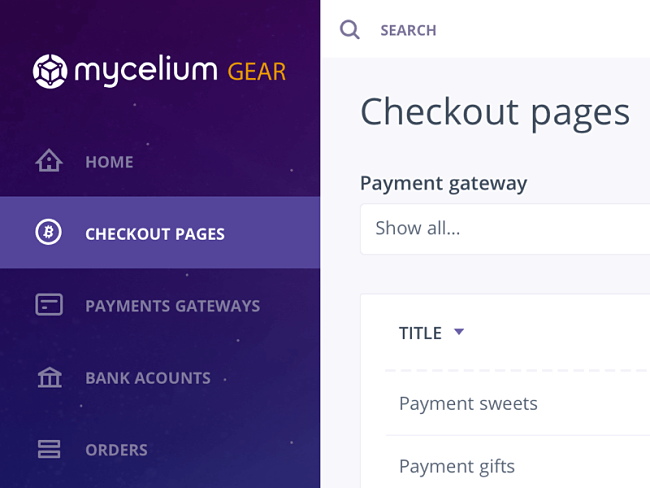650x488 pixels.
Task: Click the 'Checkout pages' page heading
Action: point(495,113)
